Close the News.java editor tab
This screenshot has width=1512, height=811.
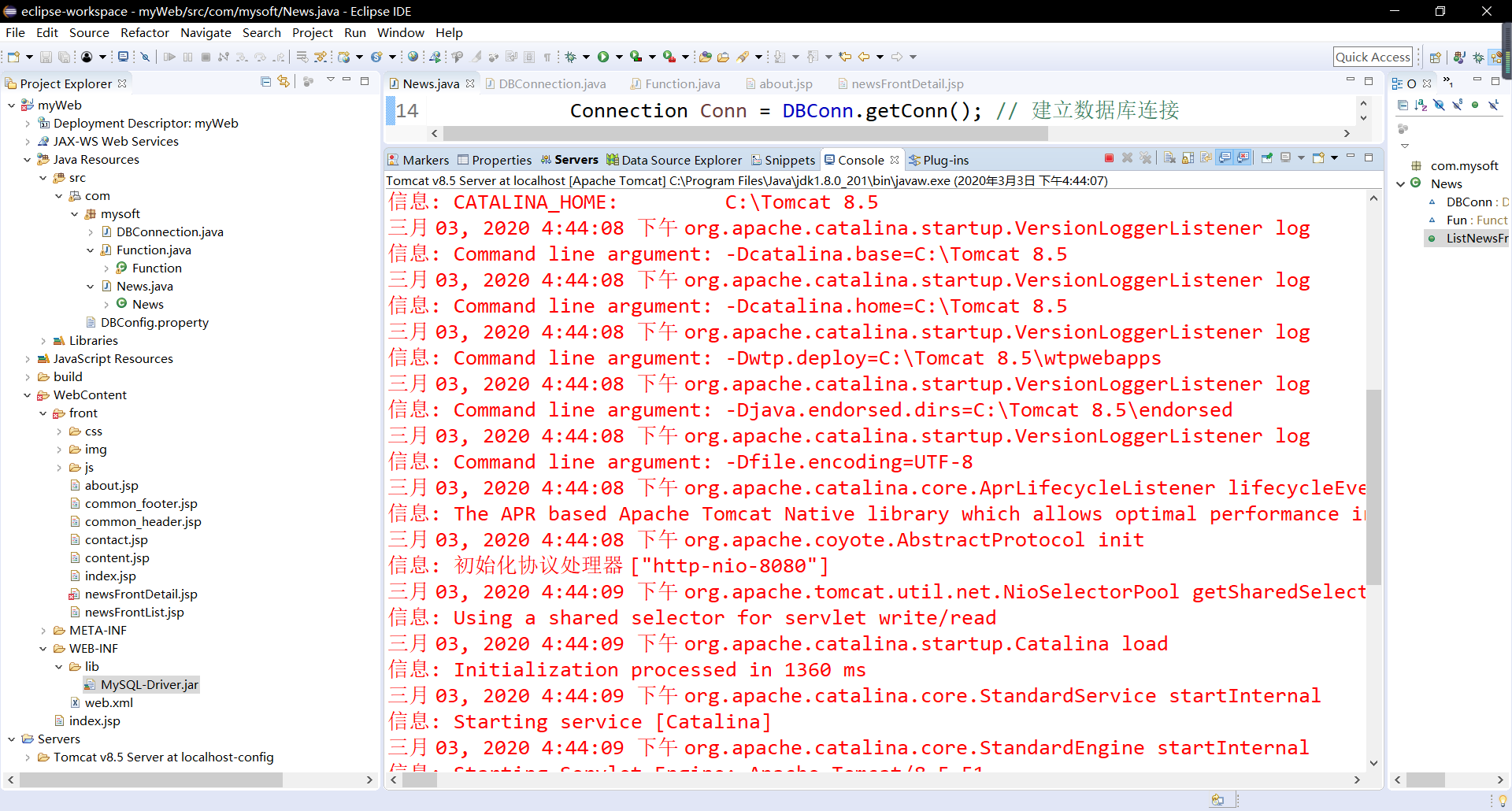point(470,83)
